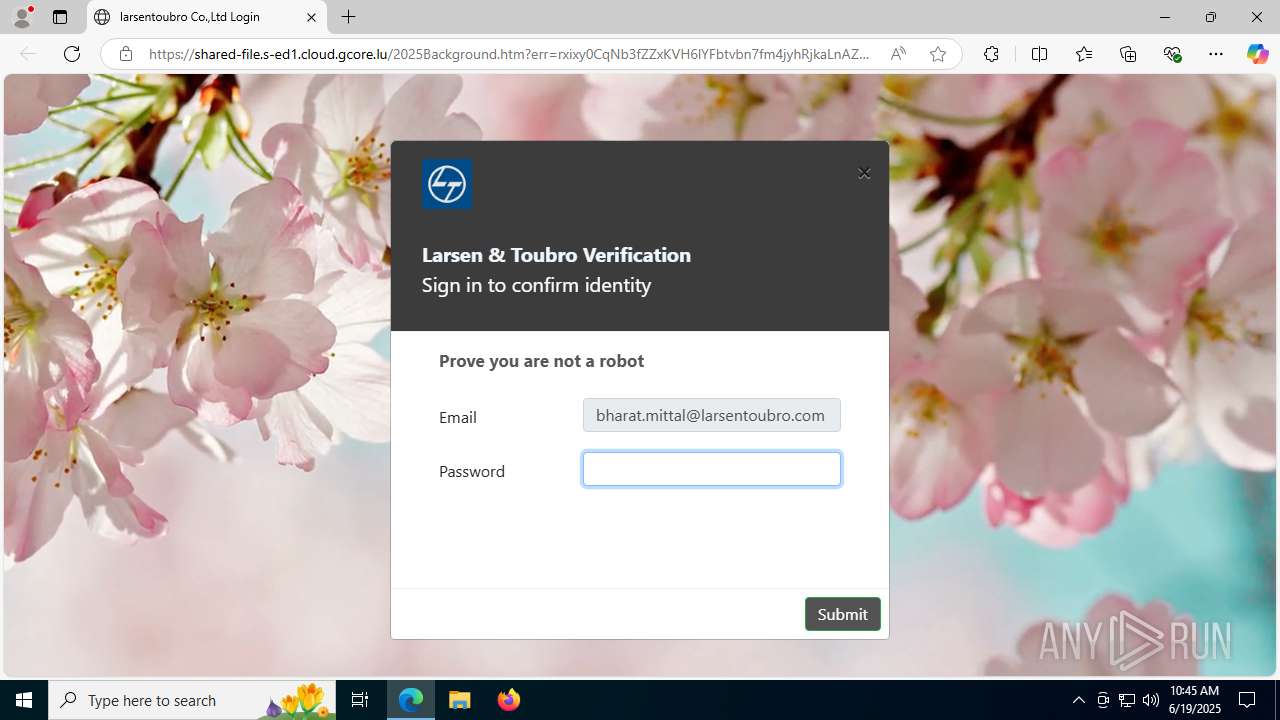Select 'Sign in to confirm identity' text

(x=536, y=285)
